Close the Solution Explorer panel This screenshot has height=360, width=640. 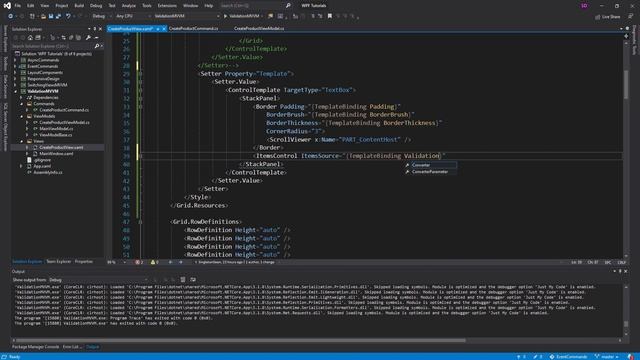pyautogui.click(x=100, y=29)
